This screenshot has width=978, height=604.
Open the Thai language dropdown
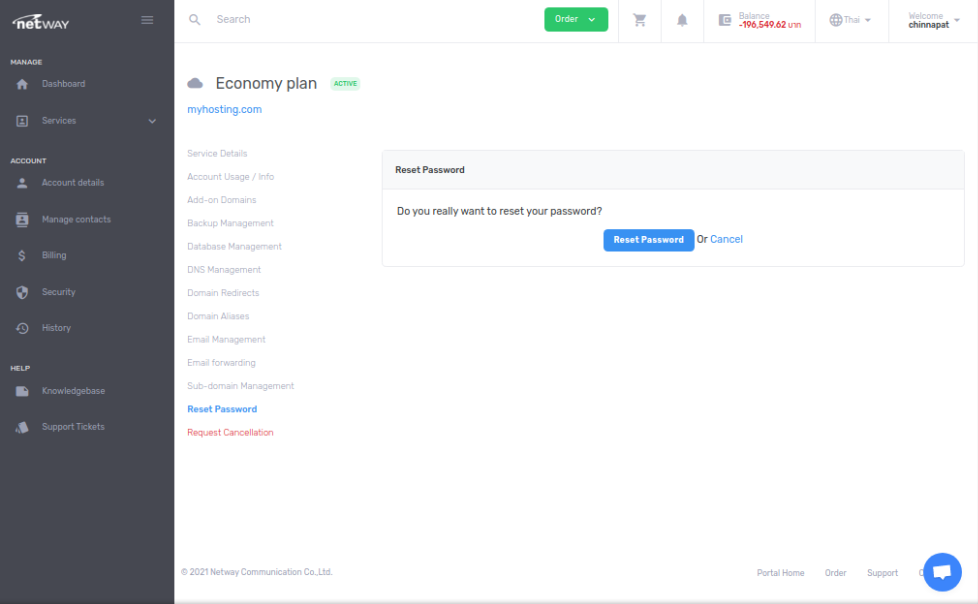click(x=850, y=20)
